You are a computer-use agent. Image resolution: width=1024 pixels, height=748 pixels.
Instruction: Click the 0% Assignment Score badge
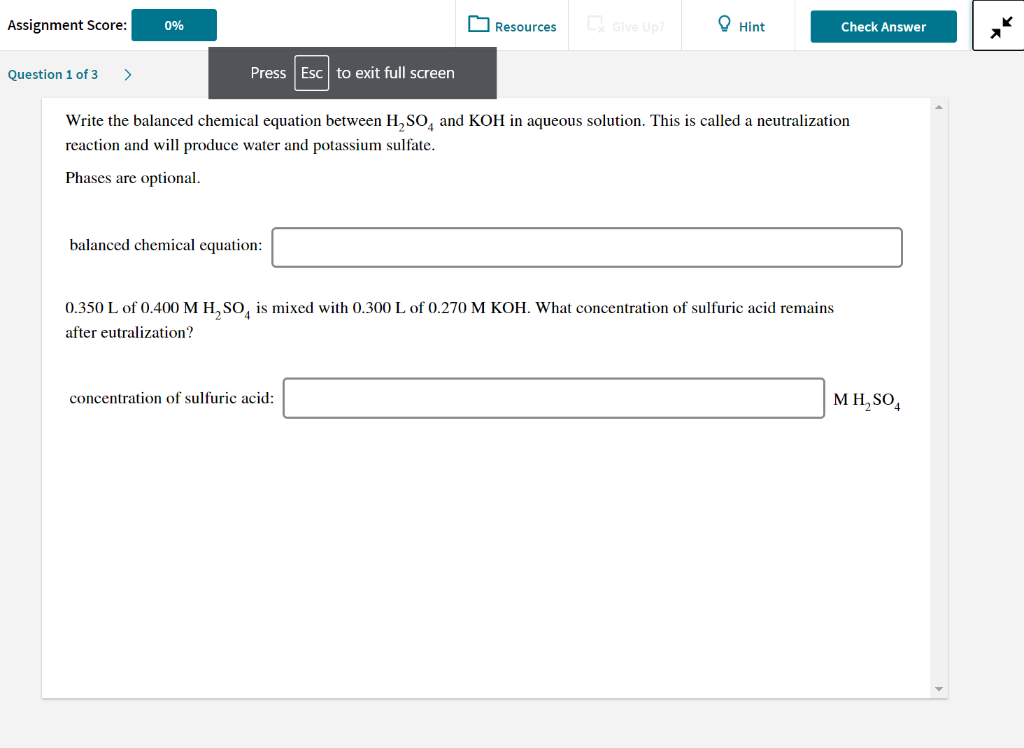coord(173,24)
